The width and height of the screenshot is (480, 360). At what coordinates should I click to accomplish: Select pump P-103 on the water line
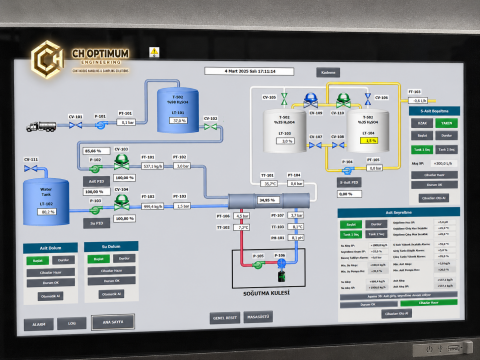pos(95,210)
